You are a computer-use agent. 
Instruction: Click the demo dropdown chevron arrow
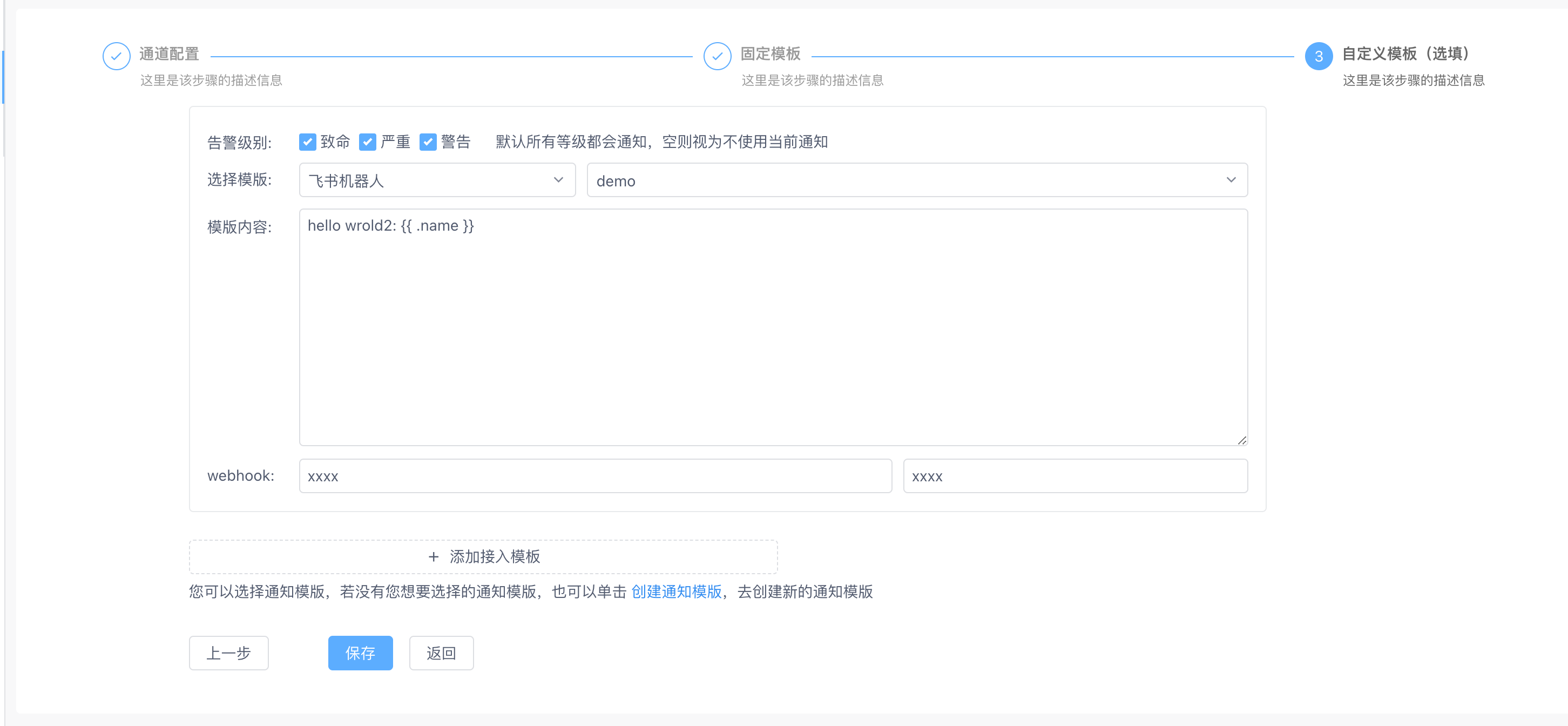click(1231, 180)
